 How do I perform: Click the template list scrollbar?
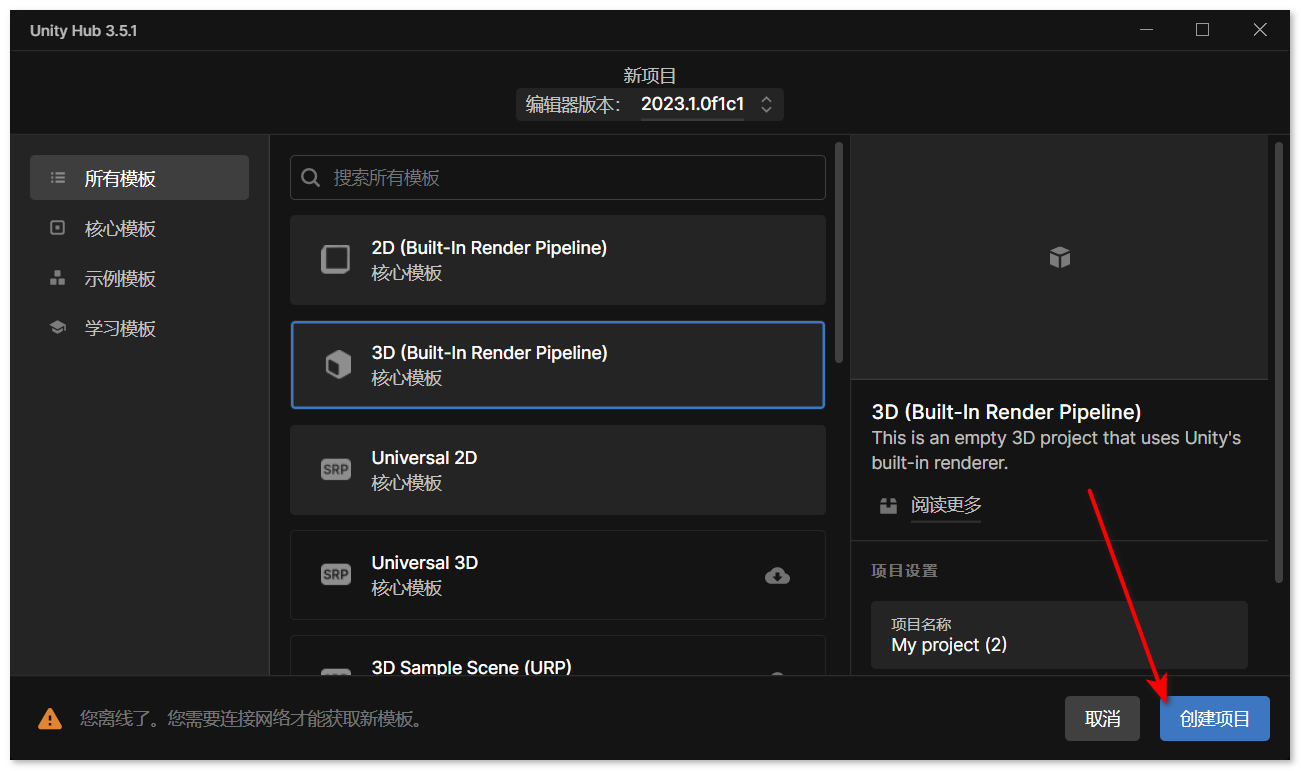point(839,252)
